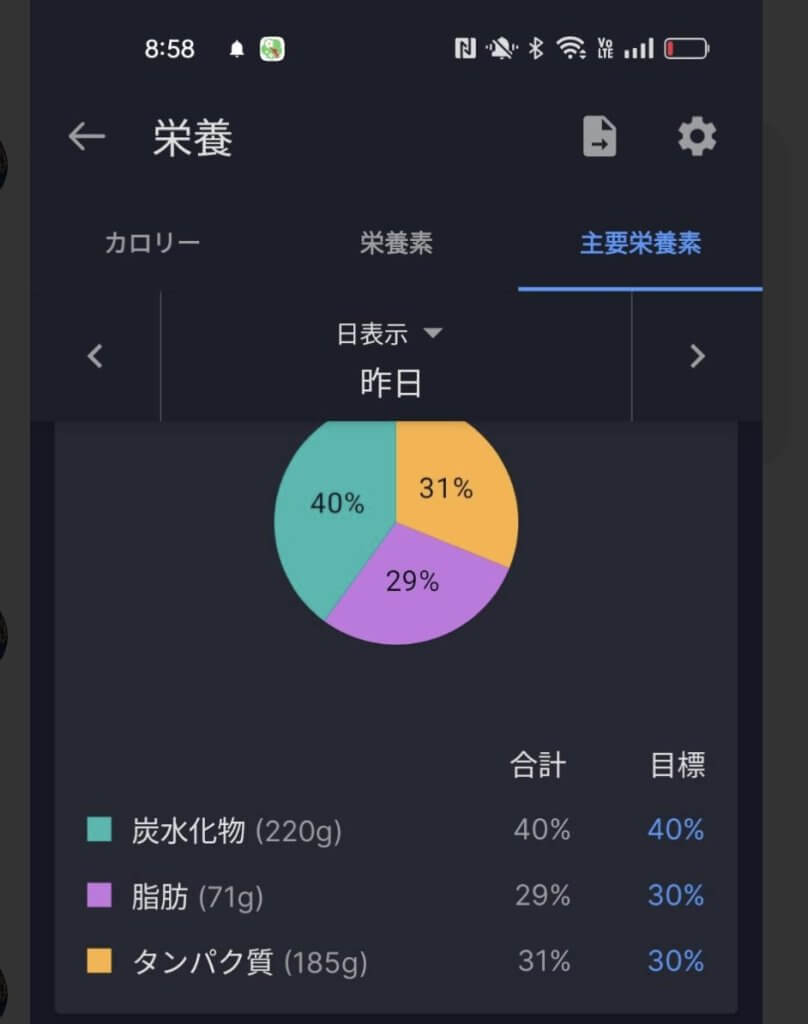Tap the Wi-Fi status icon

[571, 48]
